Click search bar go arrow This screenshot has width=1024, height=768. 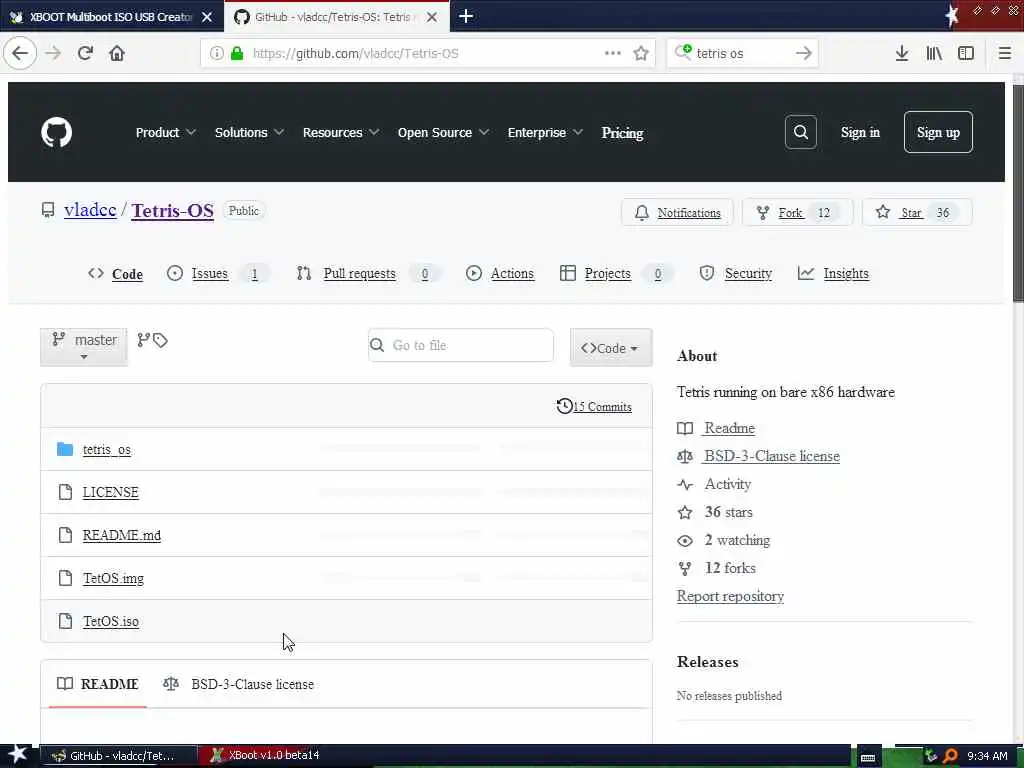[x=804, y=54]
